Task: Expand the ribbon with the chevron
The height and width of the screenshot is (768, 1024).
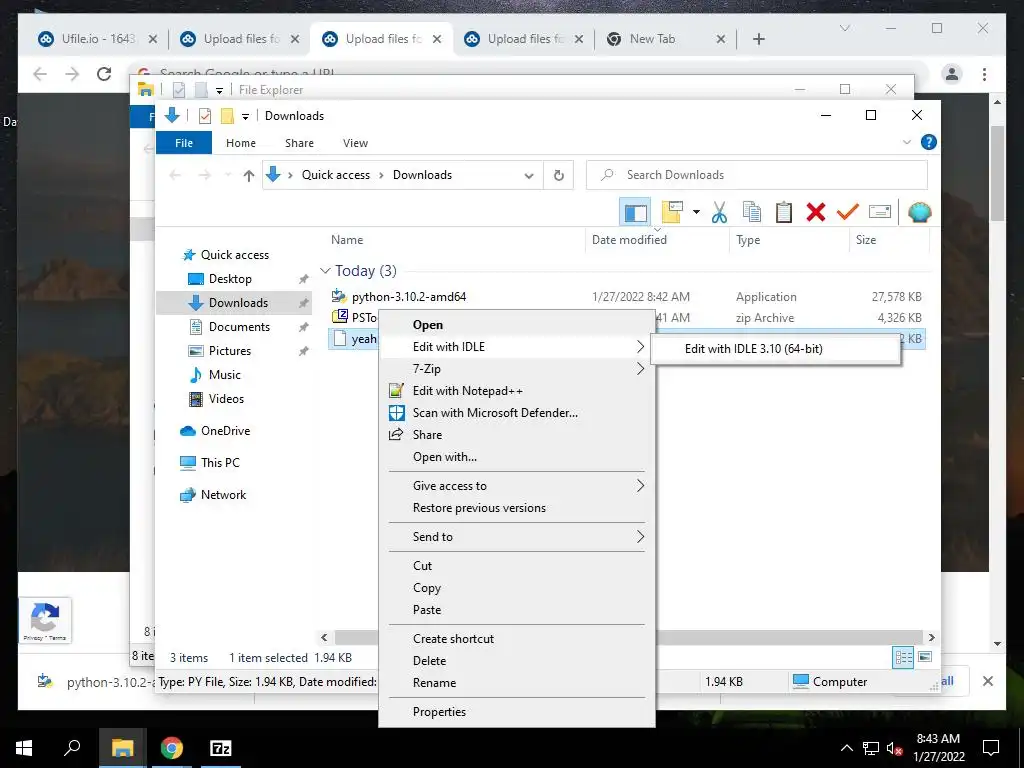Action: tap(906, 142)
